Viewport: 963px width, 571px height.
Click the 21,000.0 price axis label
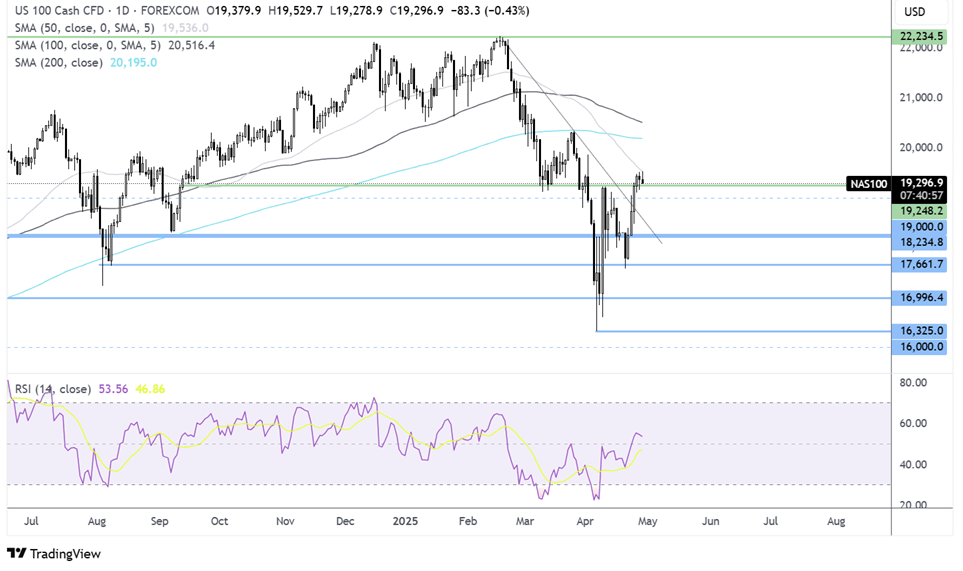click(921, 98)
